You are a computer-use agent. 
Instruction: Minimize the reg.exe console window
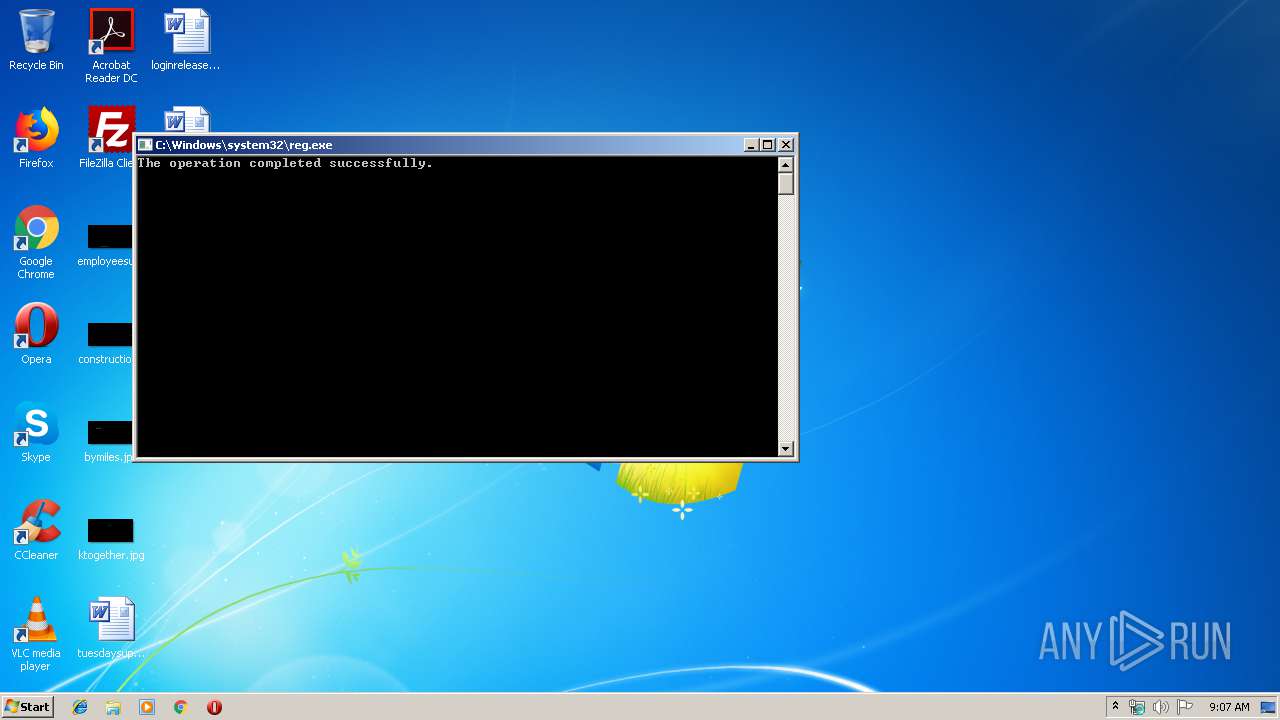point(751,145)
